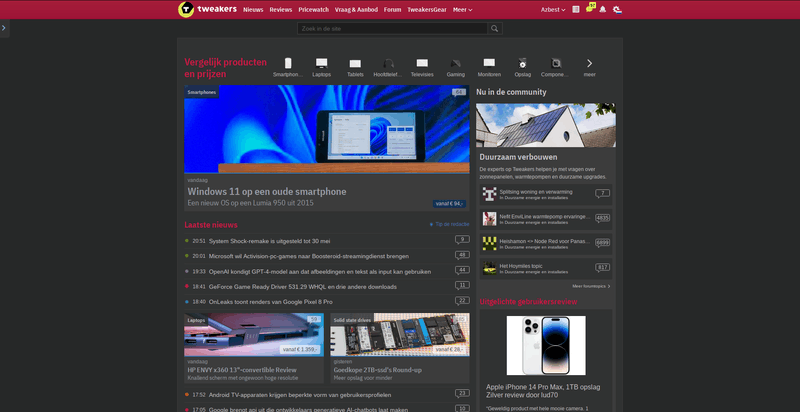Open 'Het Hoymiles topic'
800x412 pixels.
(521, 266)
